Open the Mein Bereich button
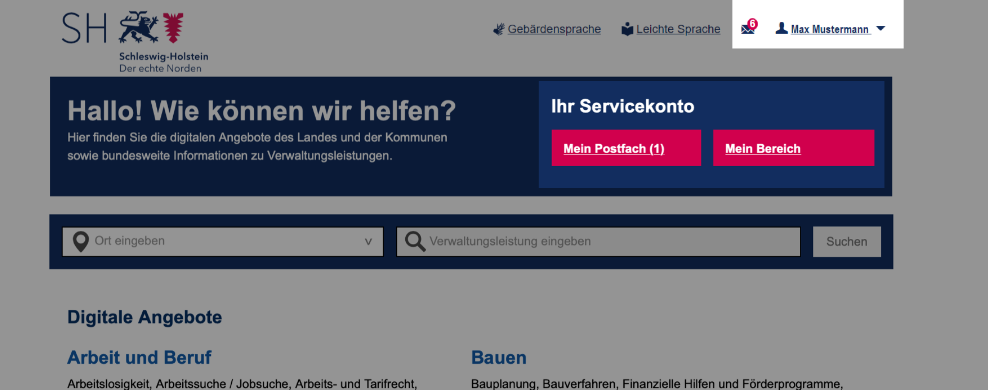The image size is (988, 390). coord(793,148)
